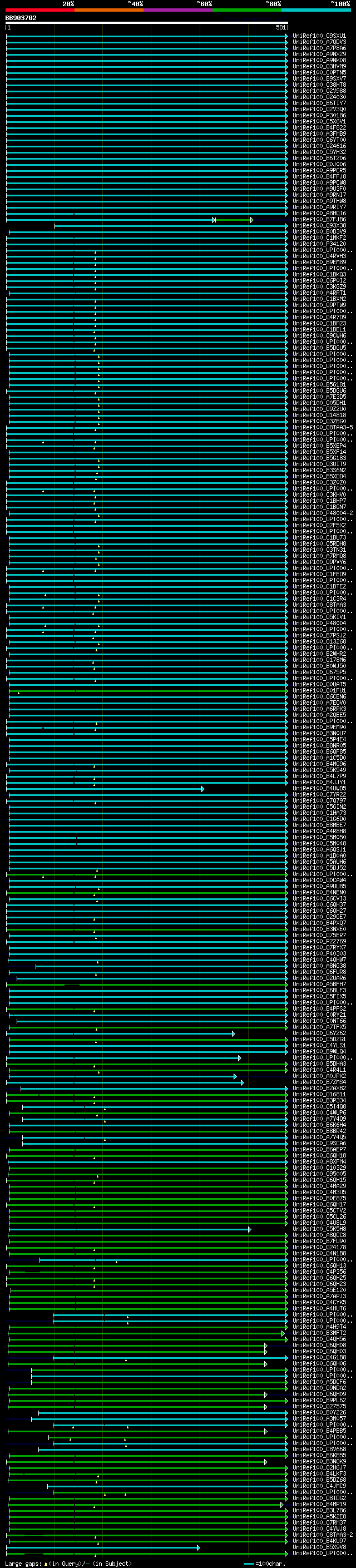Select the UniRef100_B4MP19 label
The image size is (356, 1568).
[x=319, y=1504]
